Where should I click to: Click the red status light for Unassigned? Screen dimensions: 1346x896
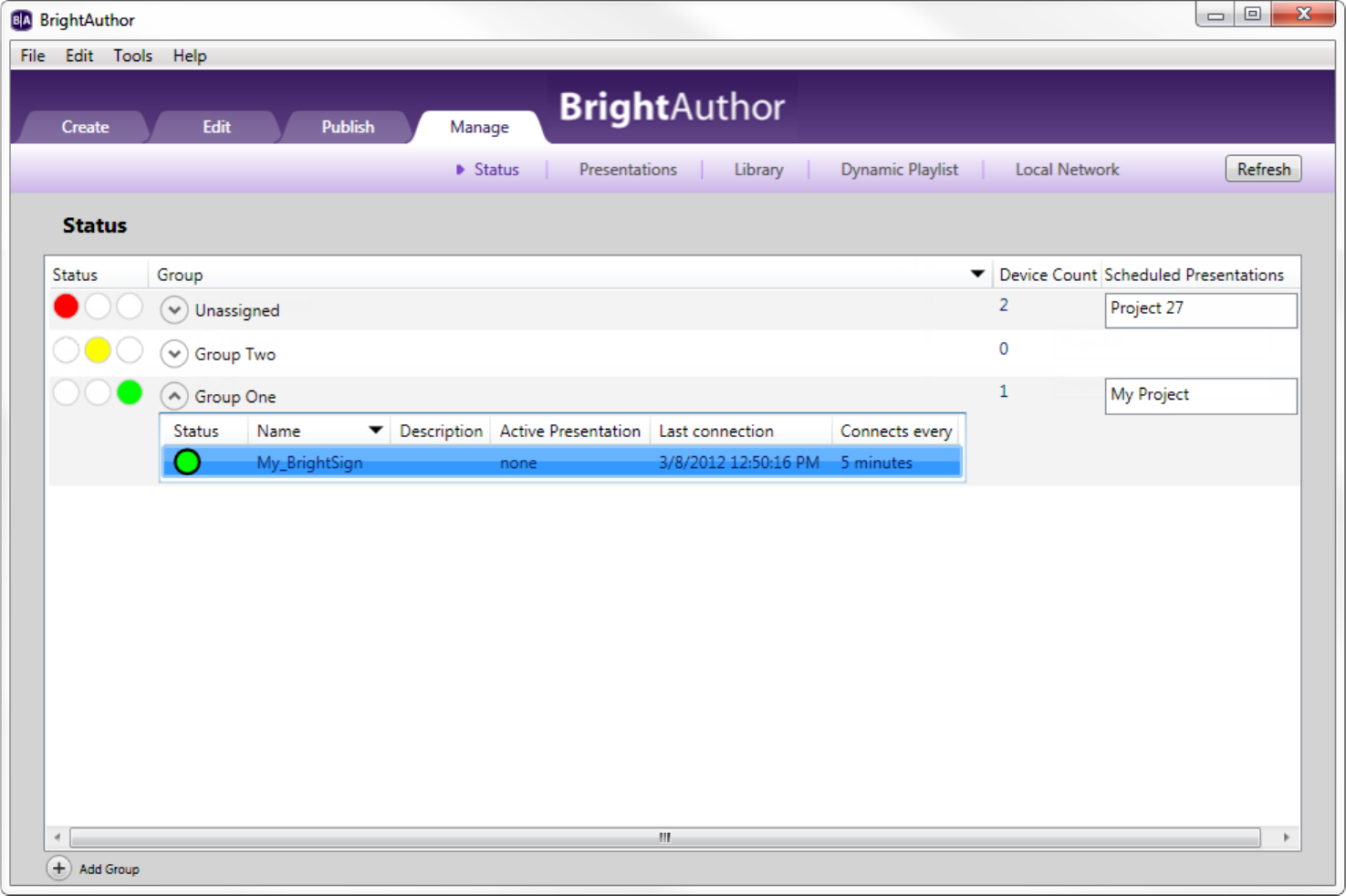[x=66, y=307]
